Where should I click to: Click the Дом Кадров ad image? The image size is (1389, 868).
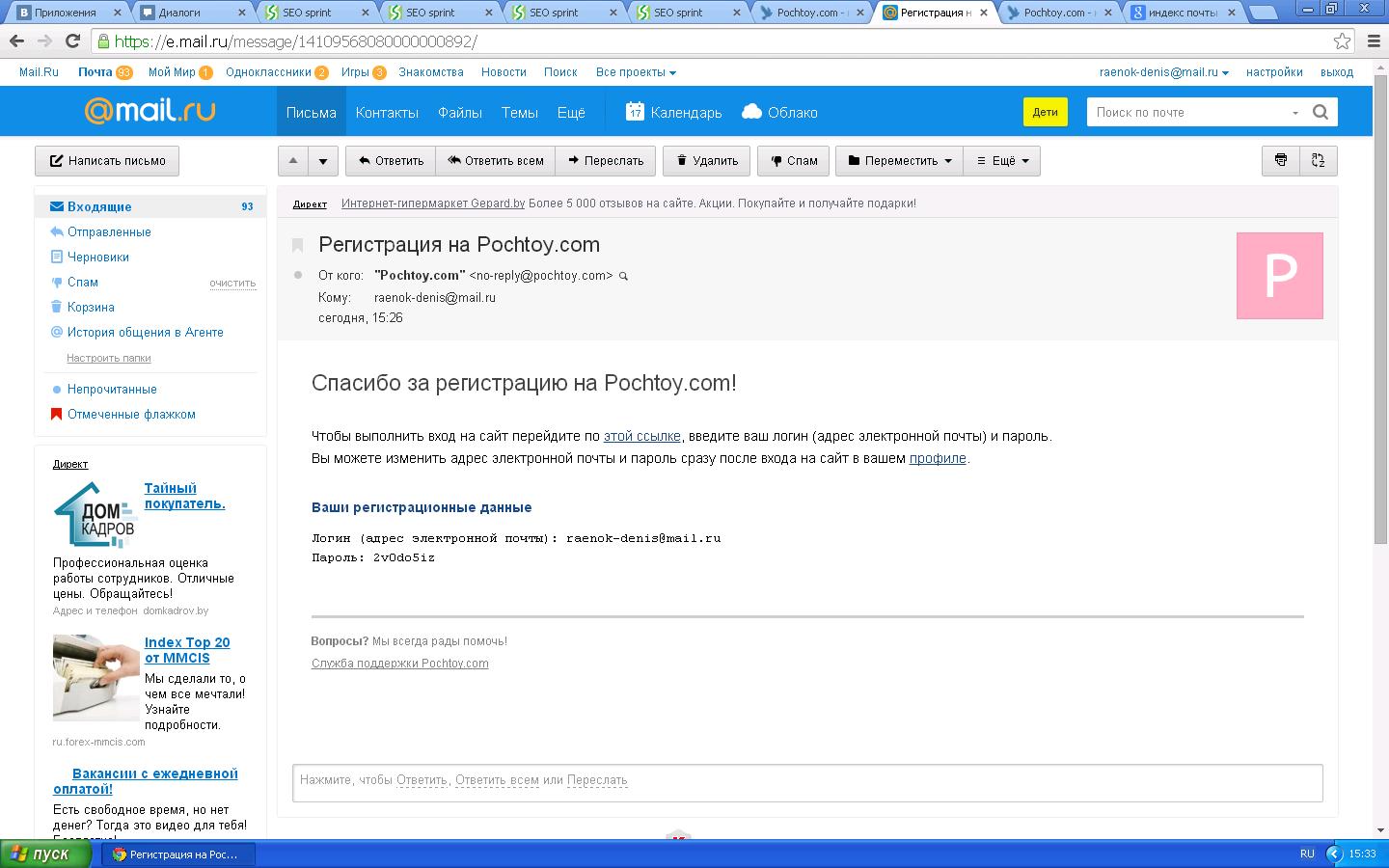(x=95, y=514)
